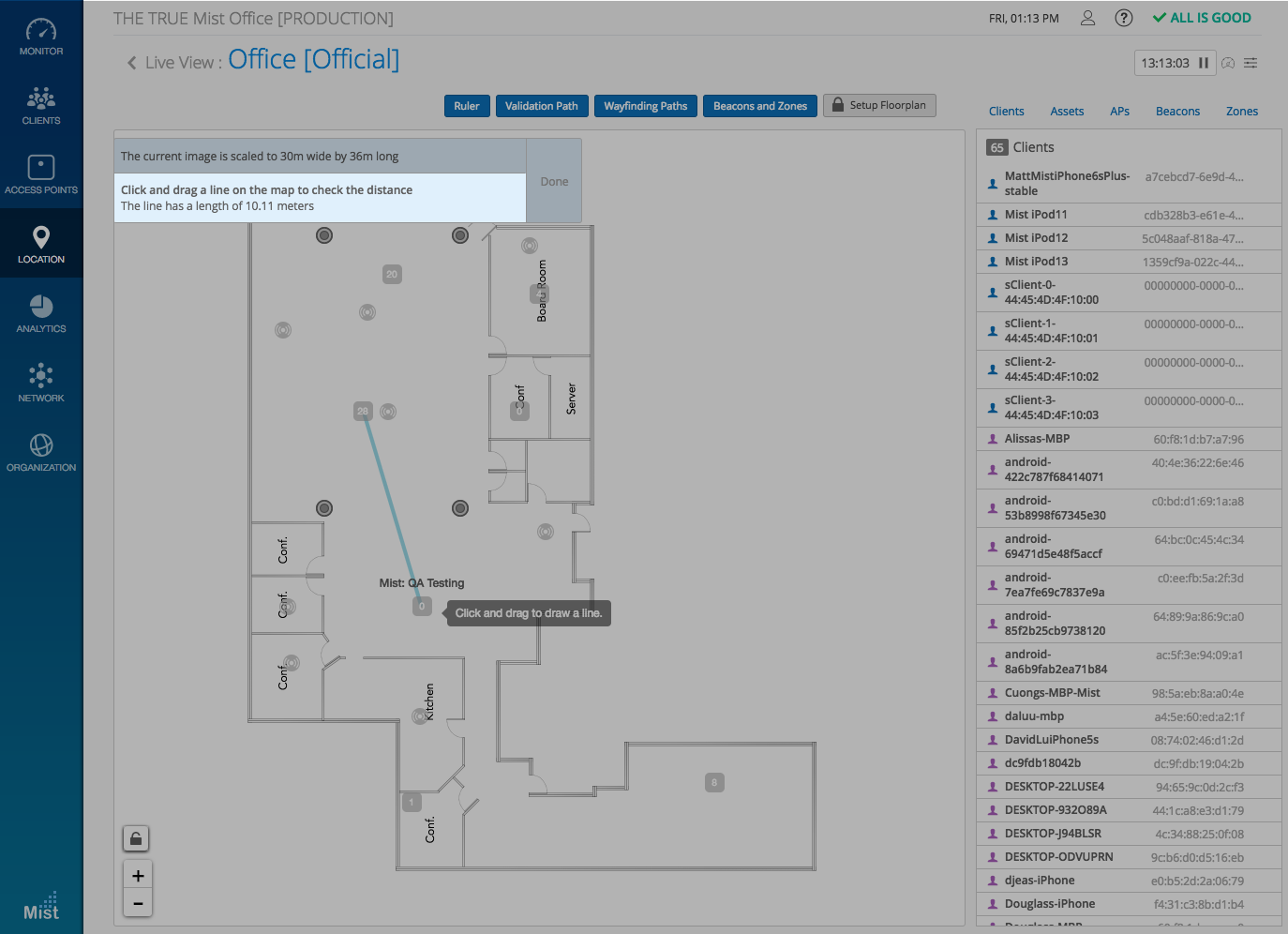Click the map marker labeled 28
The image size is (1288, 934).
(x=363, y=411)
